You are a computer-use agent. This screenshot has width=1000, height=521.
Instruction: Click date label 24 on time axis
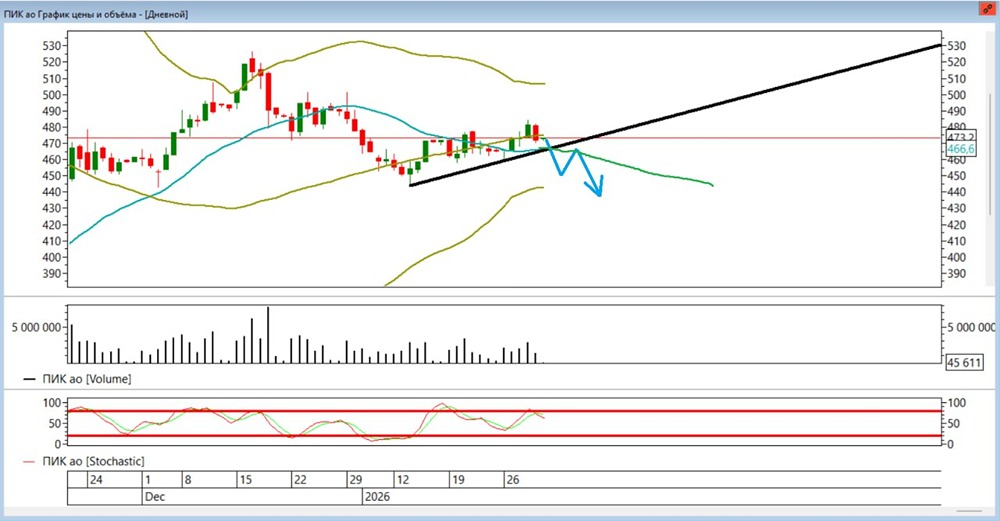tap(96, 480)
